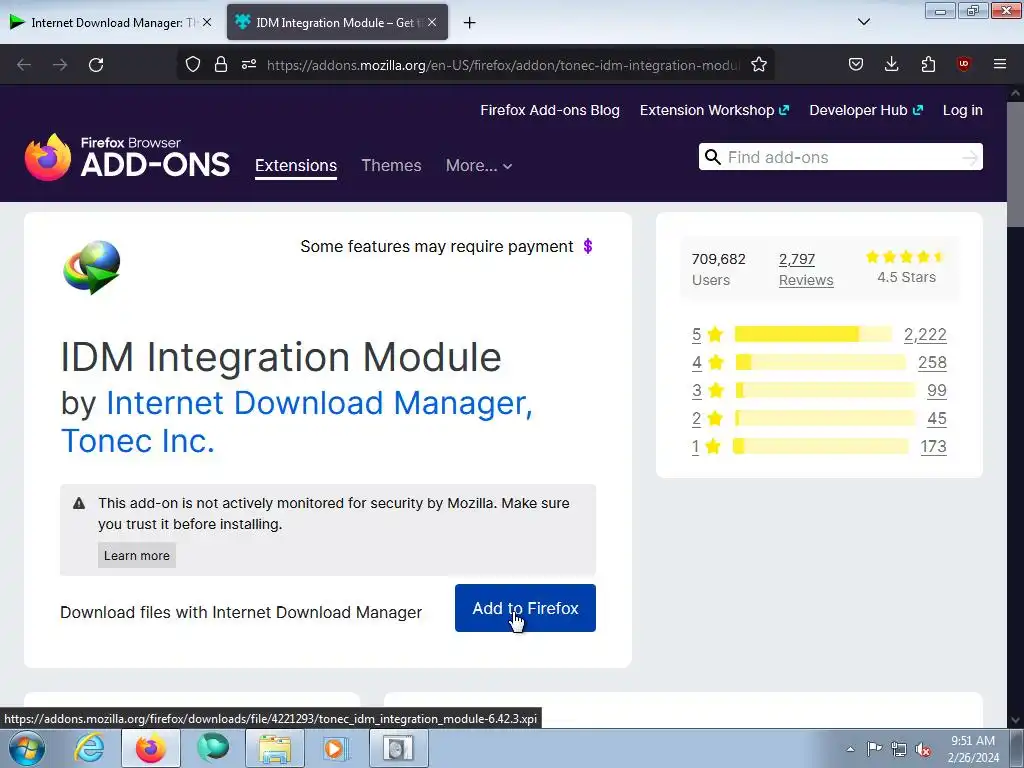Viewport: 1024px width, 768px height.
Task: Open the Downloads panel arrow icon
Action: (x=891, y=64)
